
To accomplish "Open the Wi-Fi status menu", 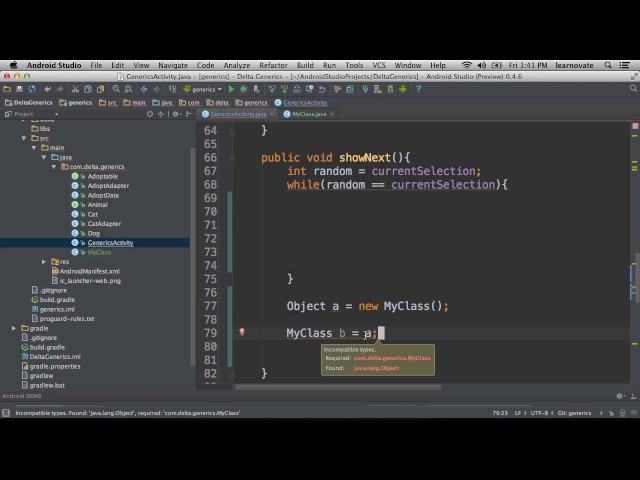I will [x=467, y=65].
